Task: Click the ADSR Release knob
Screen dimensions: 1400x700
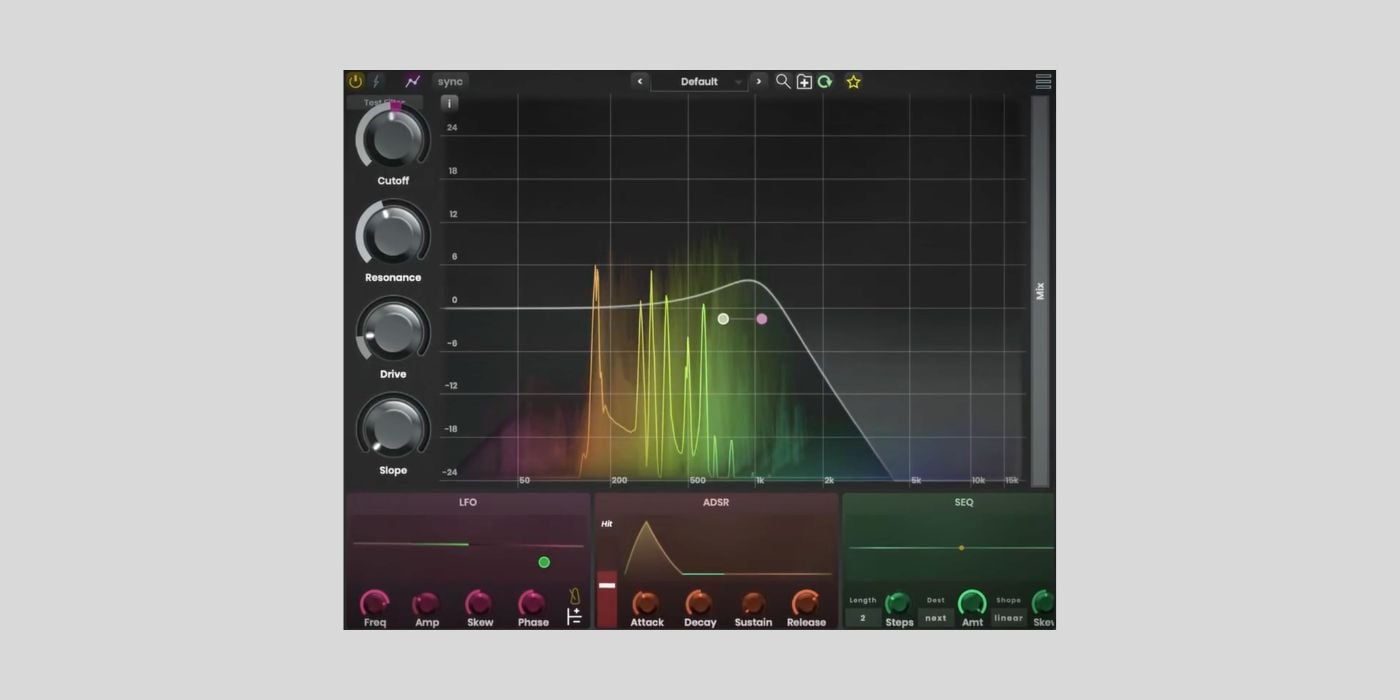Action: tap(806, 603)
